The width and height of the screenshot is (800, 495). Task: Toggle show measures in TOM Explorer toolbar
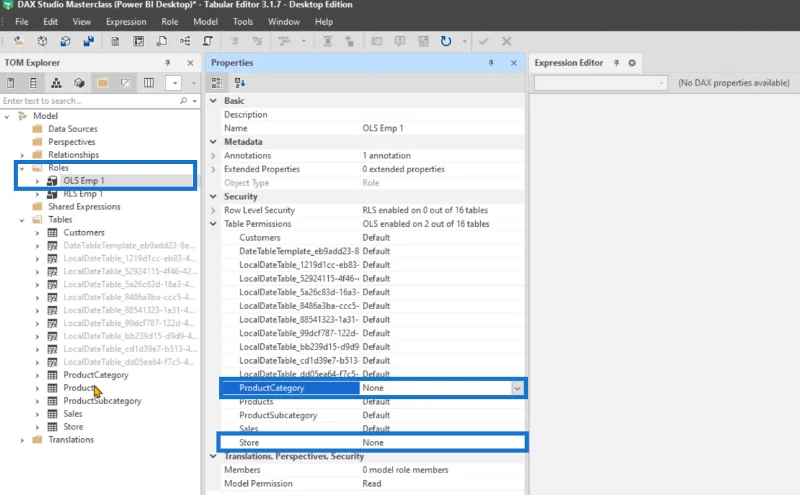point(11,83)
